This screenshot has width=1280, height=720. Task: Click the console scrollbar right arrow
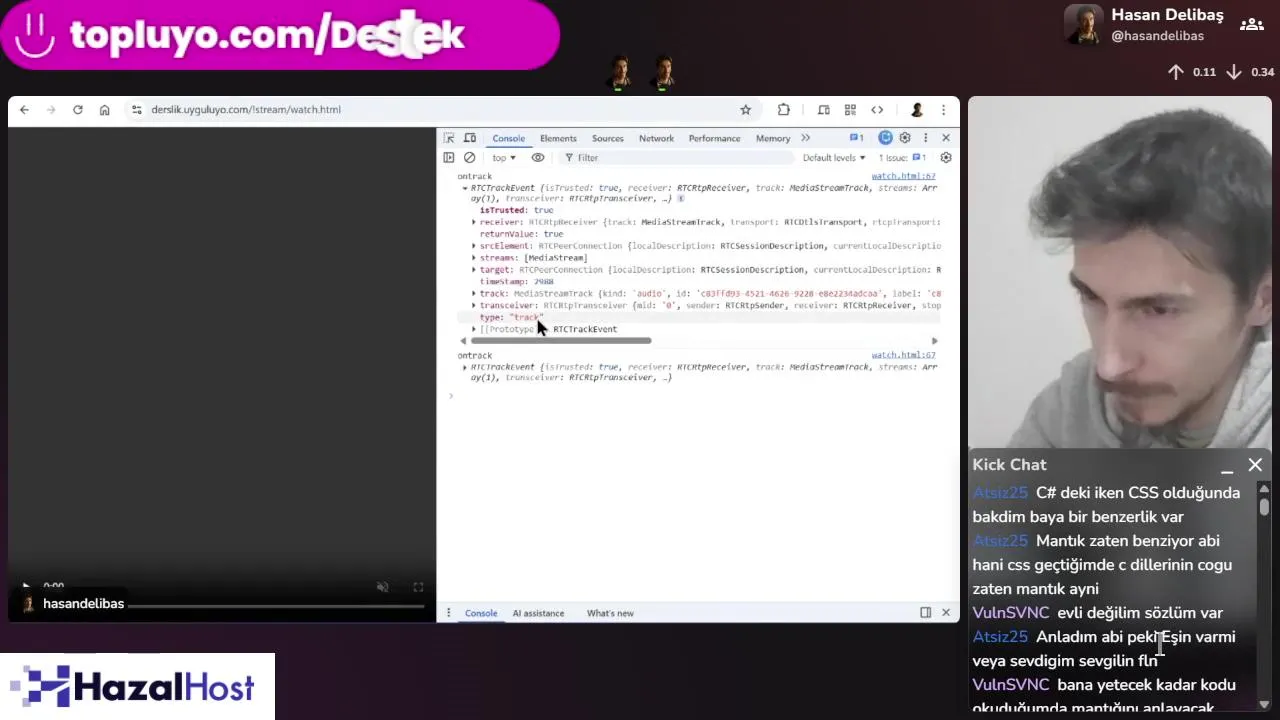point(935,341)
